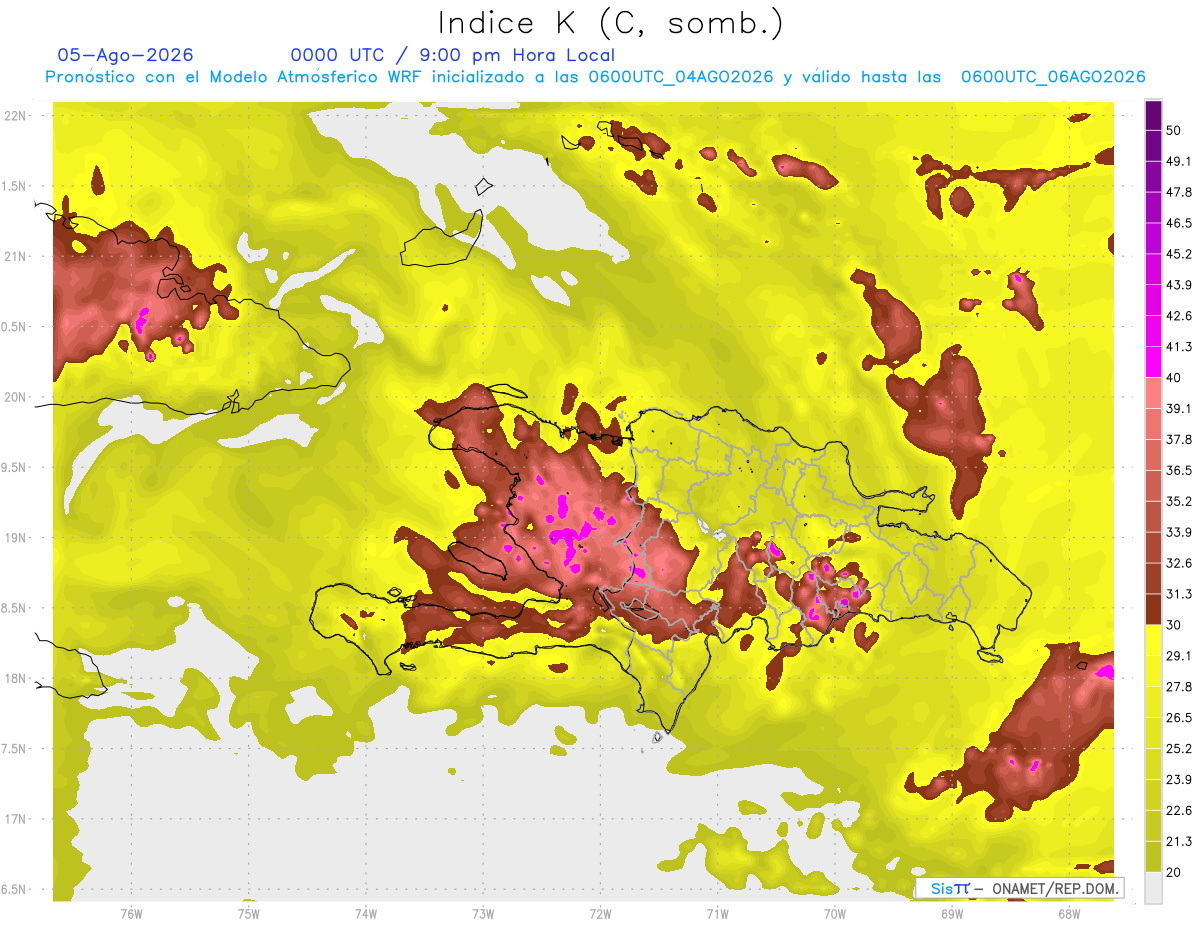The height and width of the screenshot is (927, 1200).
Task: Click the "Pronóstico con el Modelo Atmosférico WRF" line
Action: point(595,77)
